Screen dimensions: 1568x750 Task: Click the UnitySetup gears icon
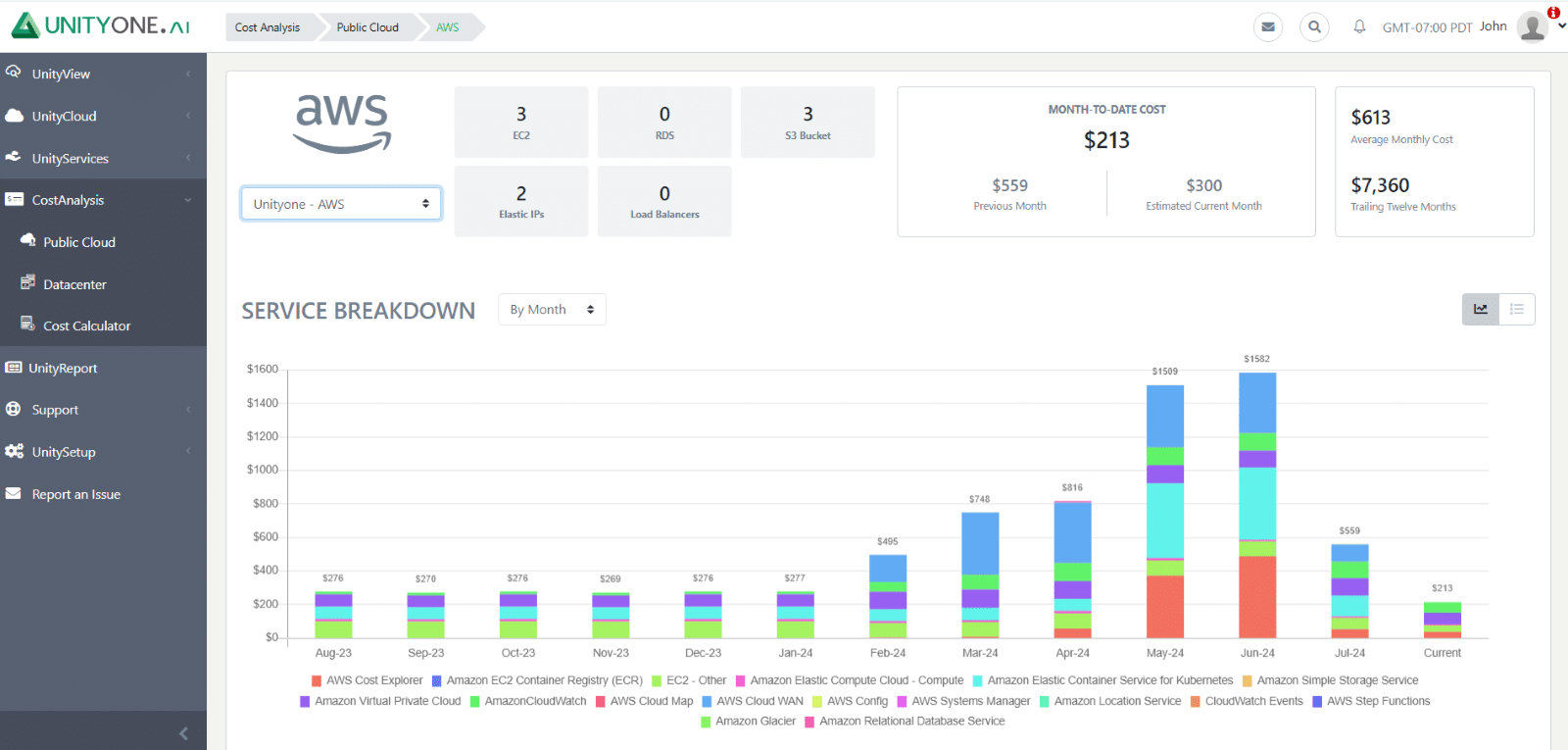[14, 451]
